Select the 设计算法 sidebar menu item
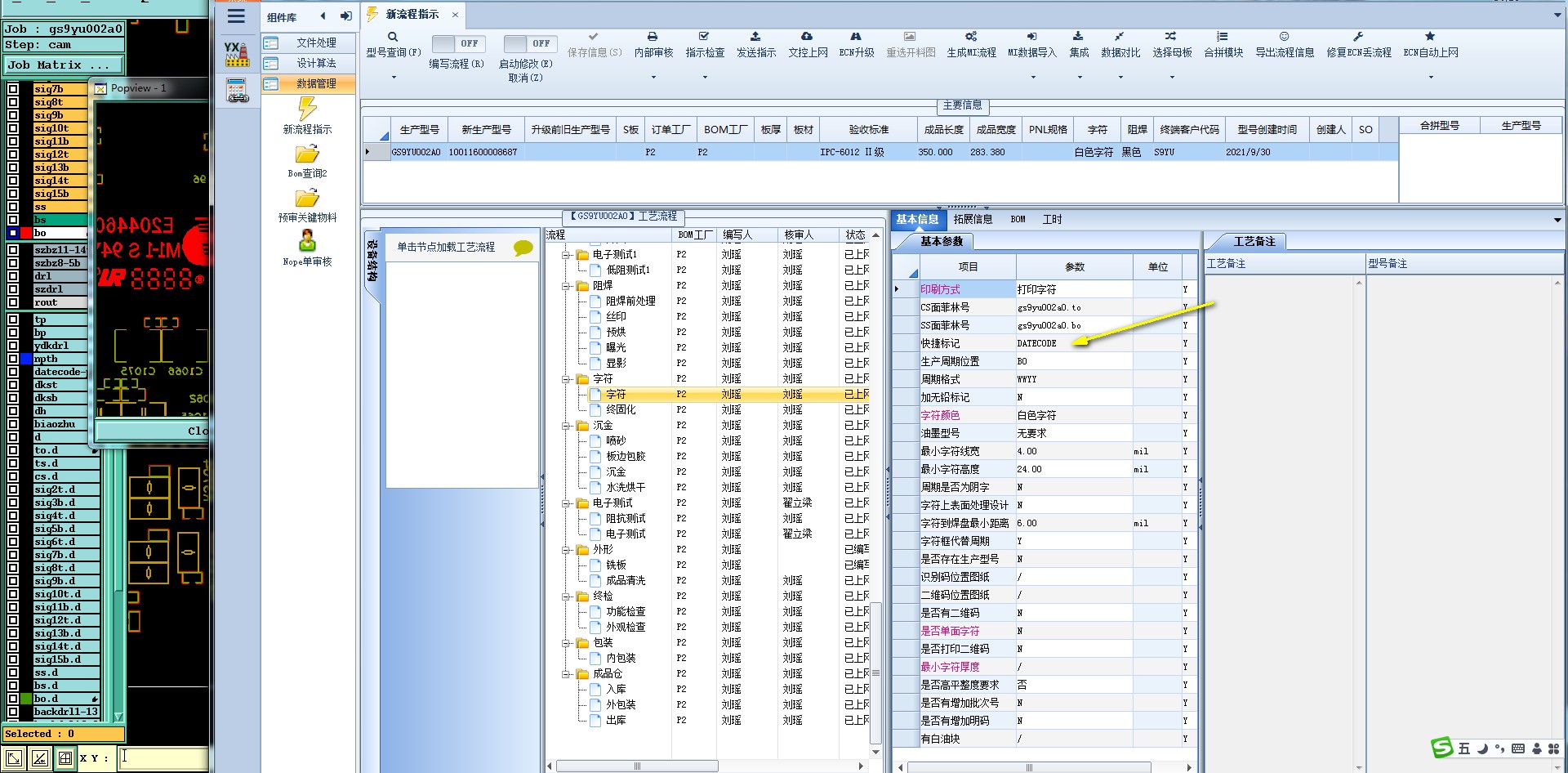This screenshot has width=1568, height=773. [310, 63]
